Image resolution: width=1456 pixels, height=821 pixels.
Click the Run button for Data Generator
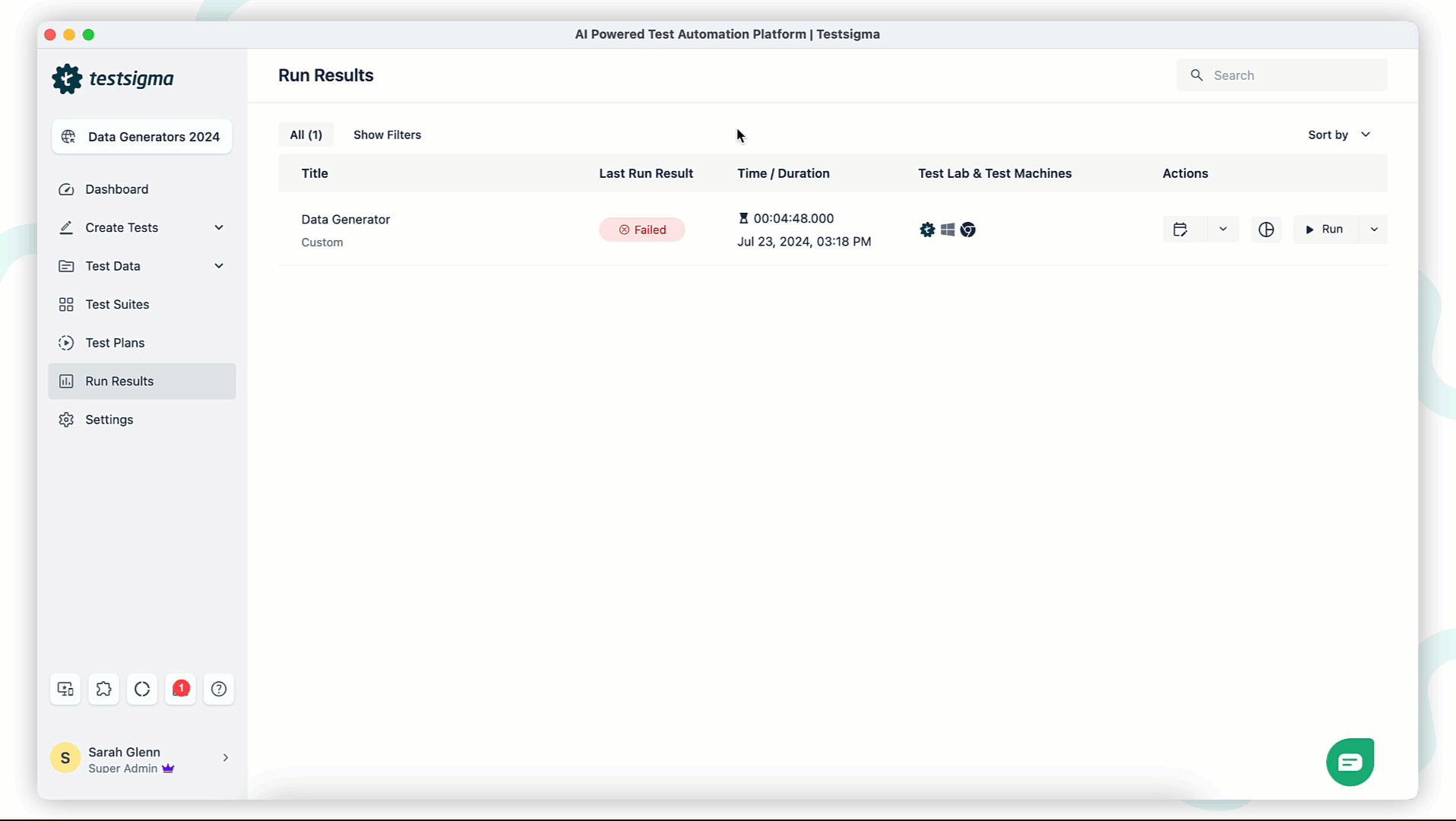tap(1327, 229)
